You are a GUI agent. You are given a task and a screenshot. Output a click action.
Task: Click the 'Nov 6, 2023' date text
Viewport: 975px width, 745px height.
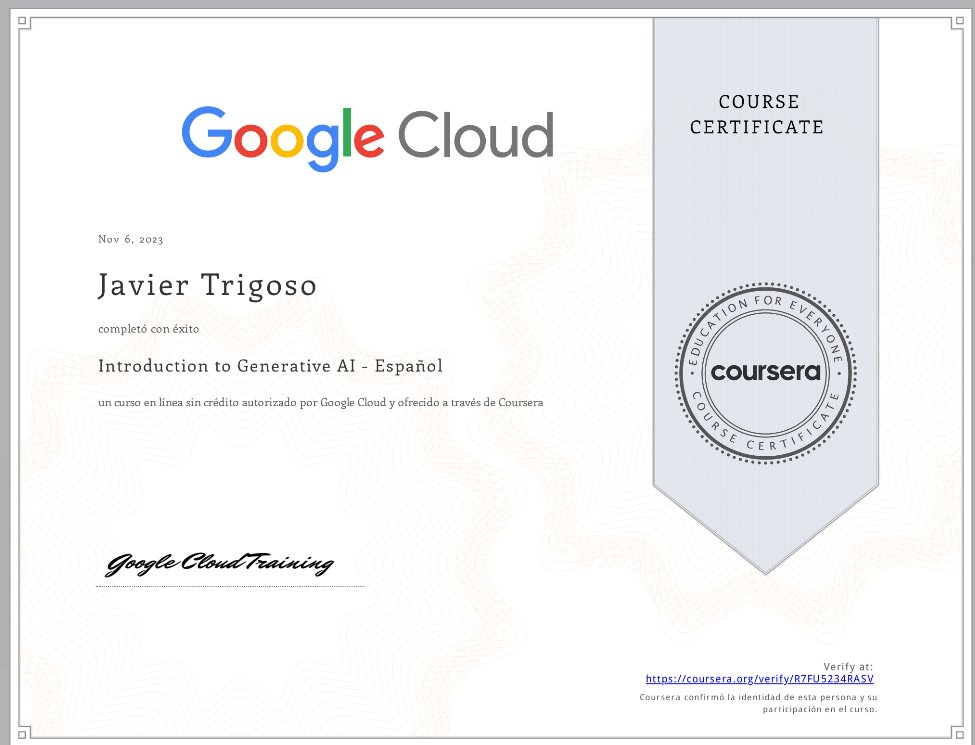[x=129, y=239]
